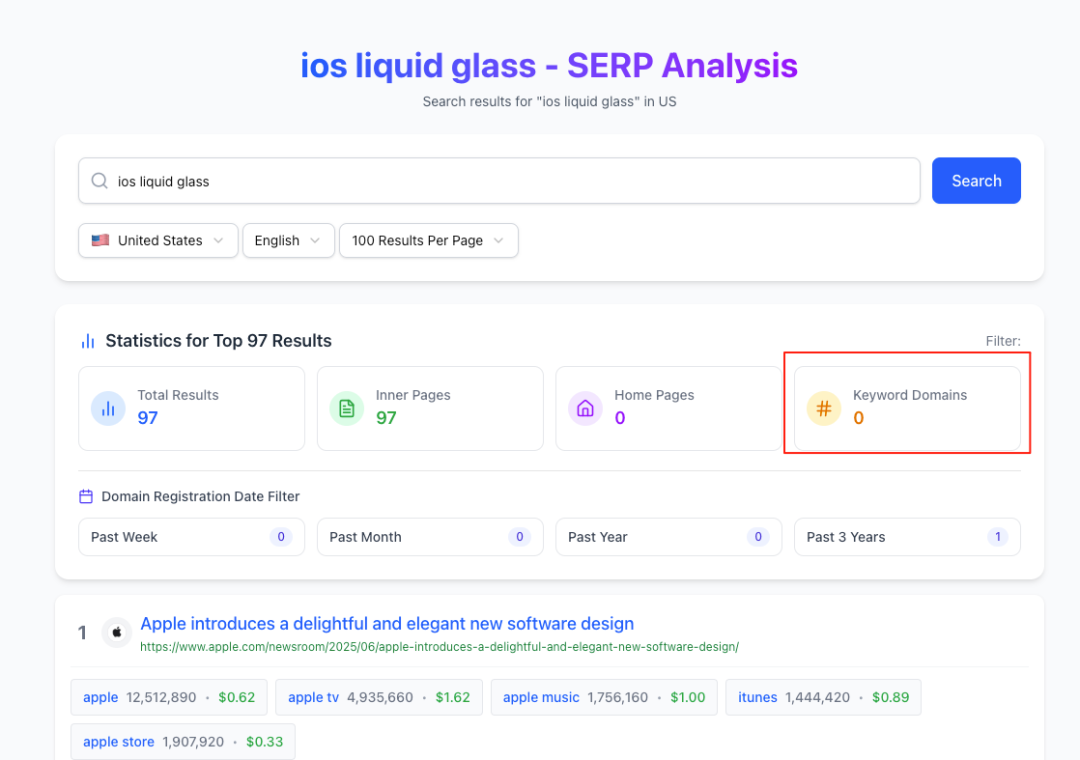This screenshot has width=1080, height=760.
Task: Open the English language dropdown
Action: click(289, 240)
